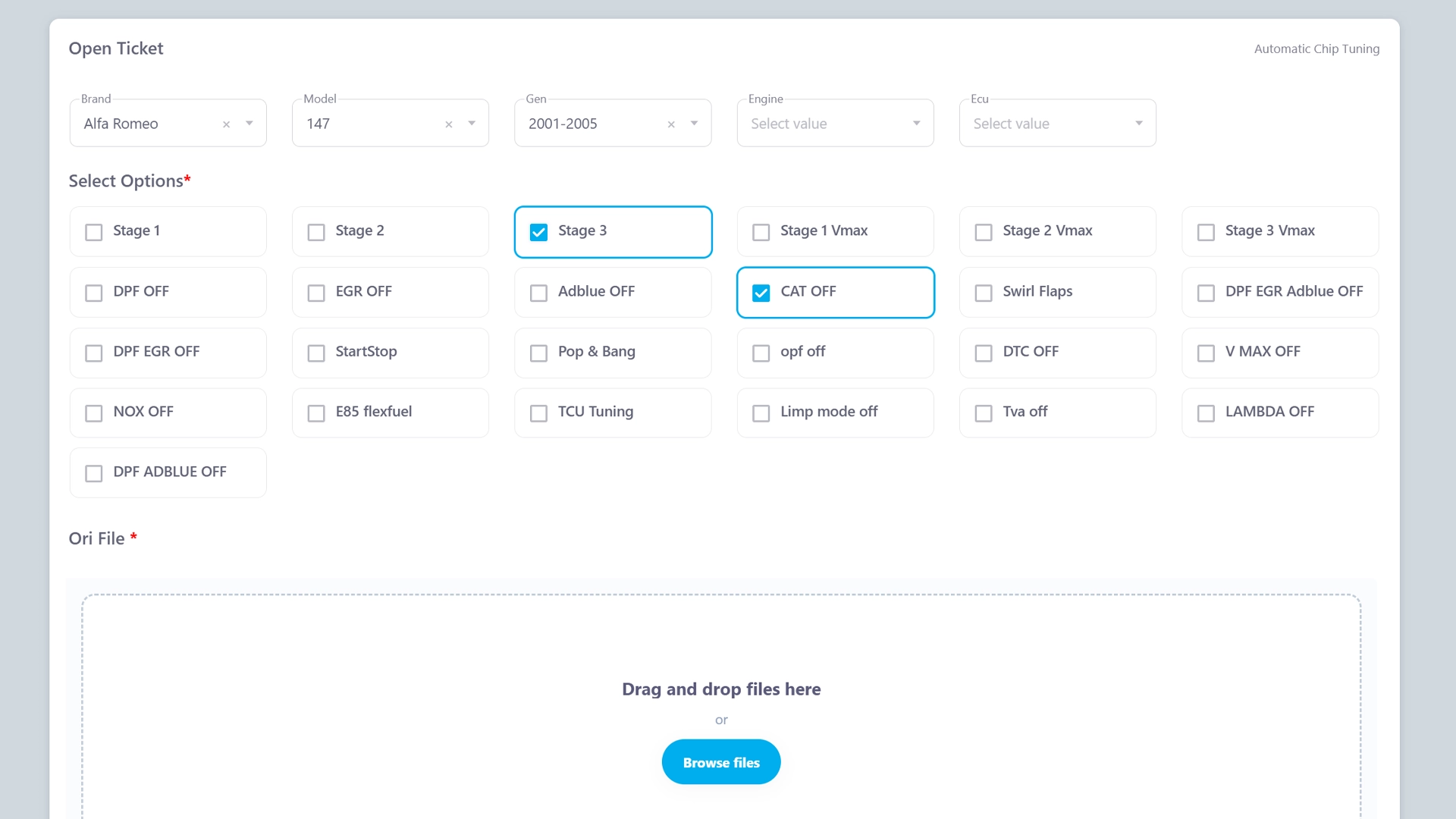
Task: Enable Stage 2 Vmax checkbox
Action: coord(984,232)
